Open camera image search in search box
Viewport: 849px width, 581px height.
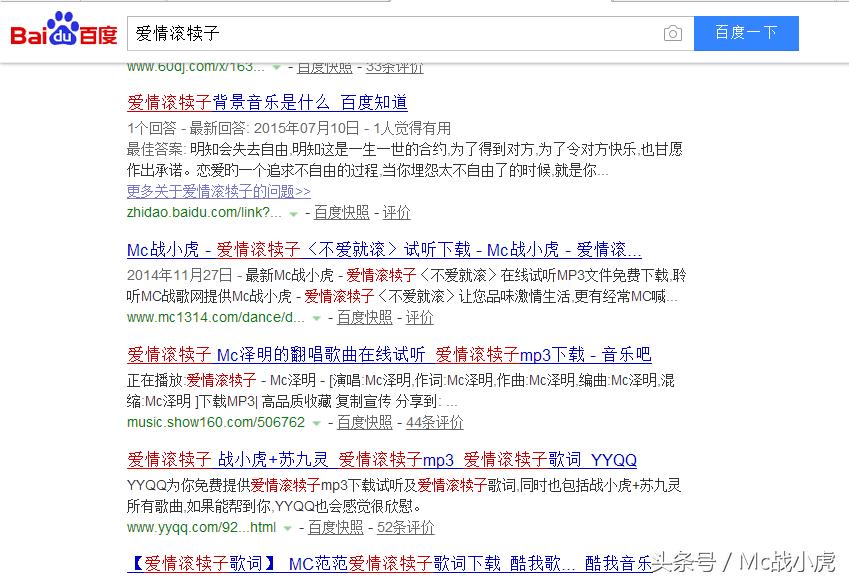click(x=672, y=34)
